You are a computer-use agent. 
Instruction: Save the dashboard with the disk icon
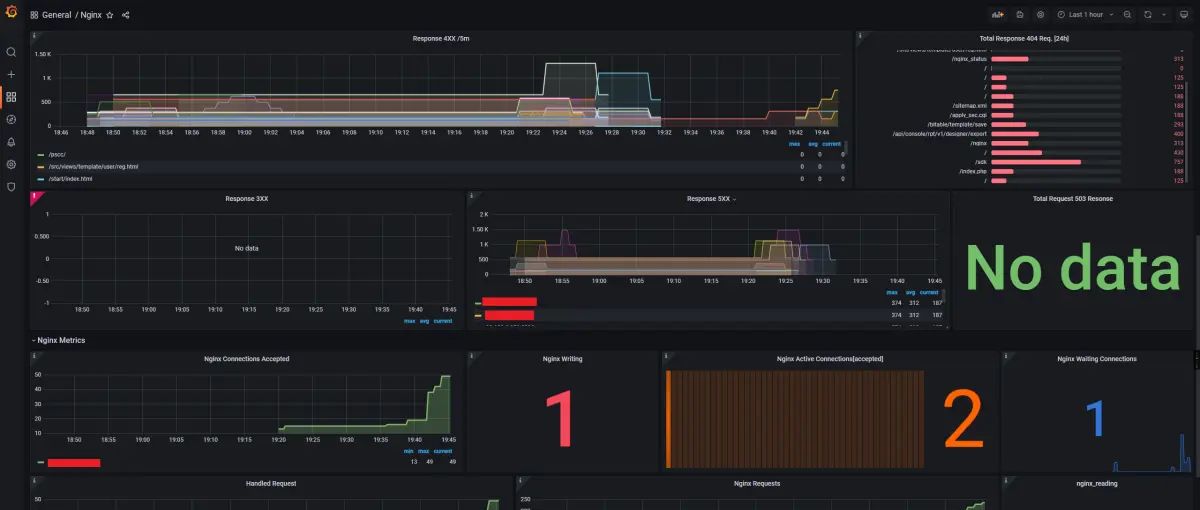pyautogui.click(x=1019, y=15)
